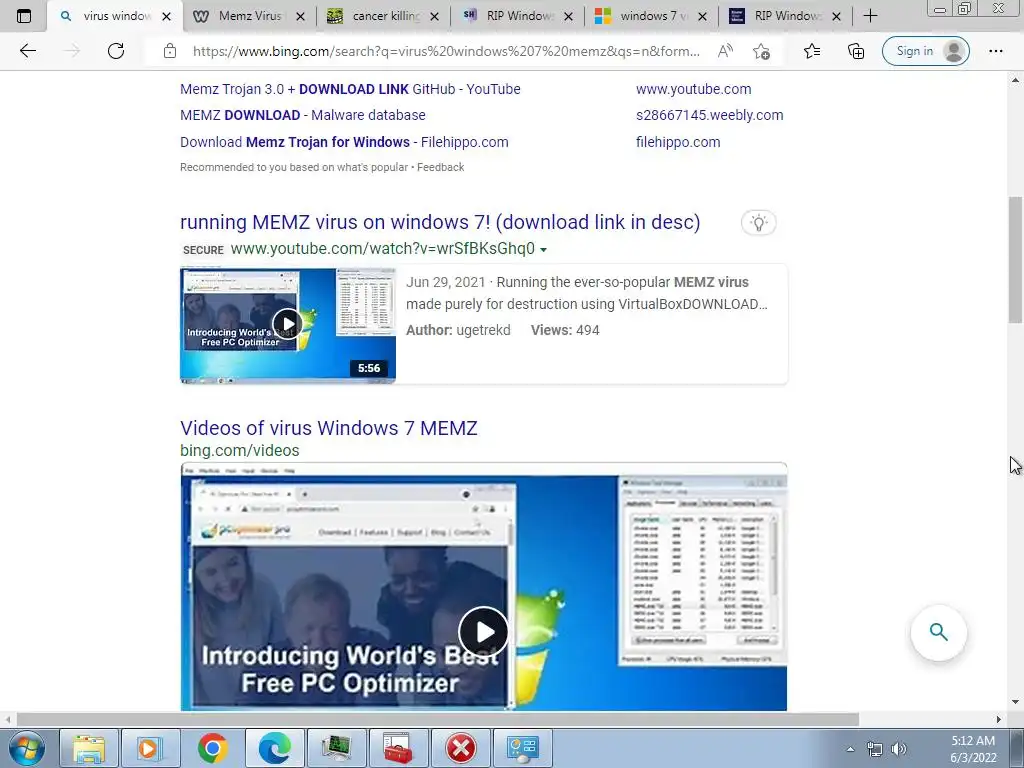Close the Memz Virus tab
Image resolution: width=1024 pixels, height=768 pixels.
pos(300,16)
